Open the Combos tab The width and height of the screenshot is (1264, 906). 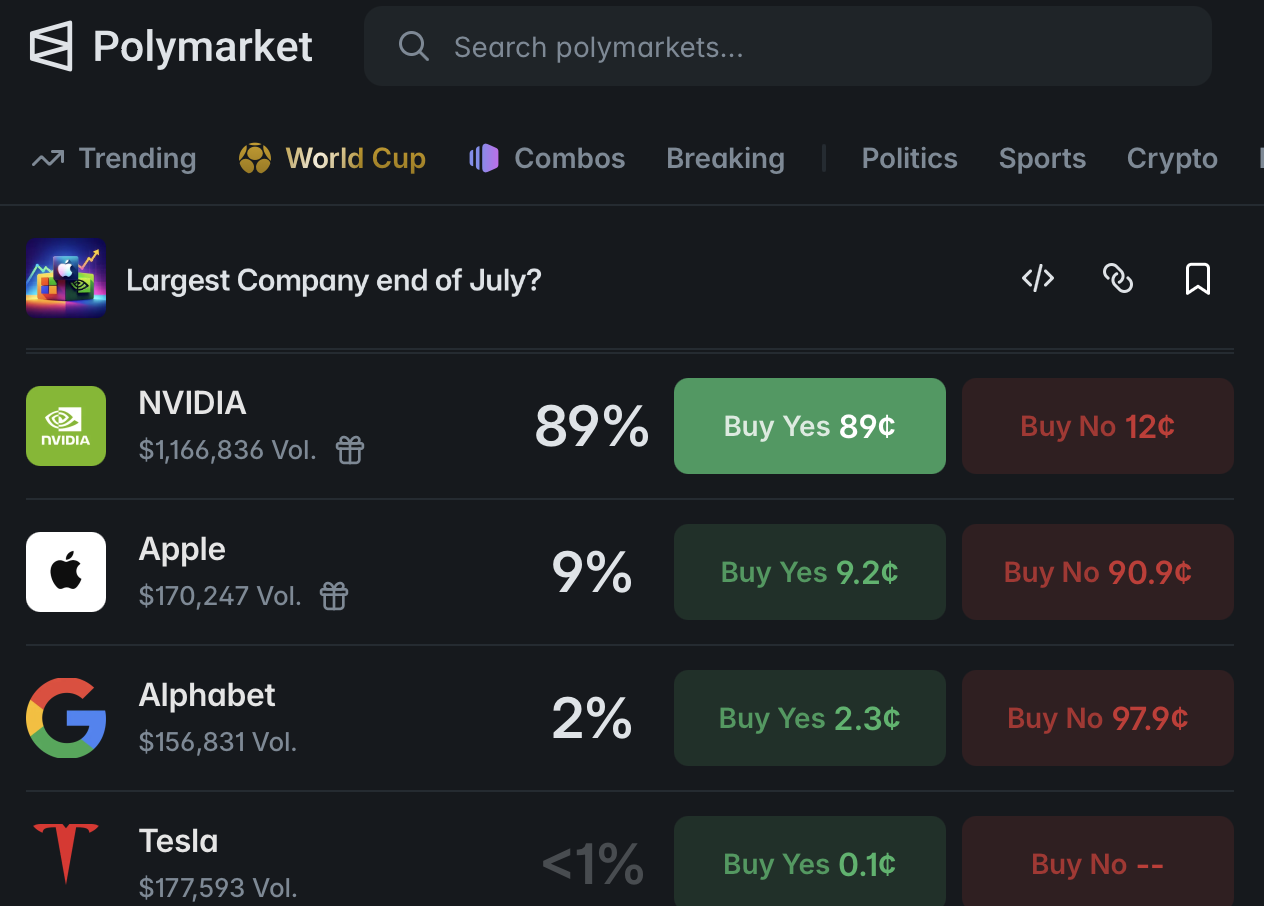point(547,158)
